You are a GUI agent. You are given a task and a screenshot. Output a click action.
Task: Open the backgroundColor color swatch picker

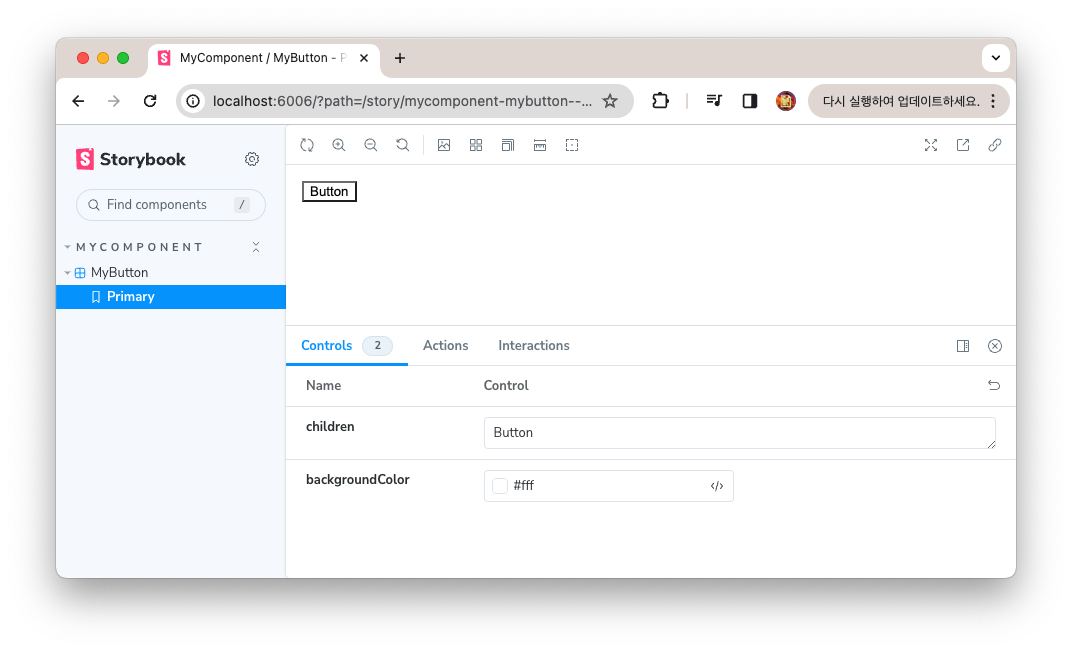(x=500, y=486)
